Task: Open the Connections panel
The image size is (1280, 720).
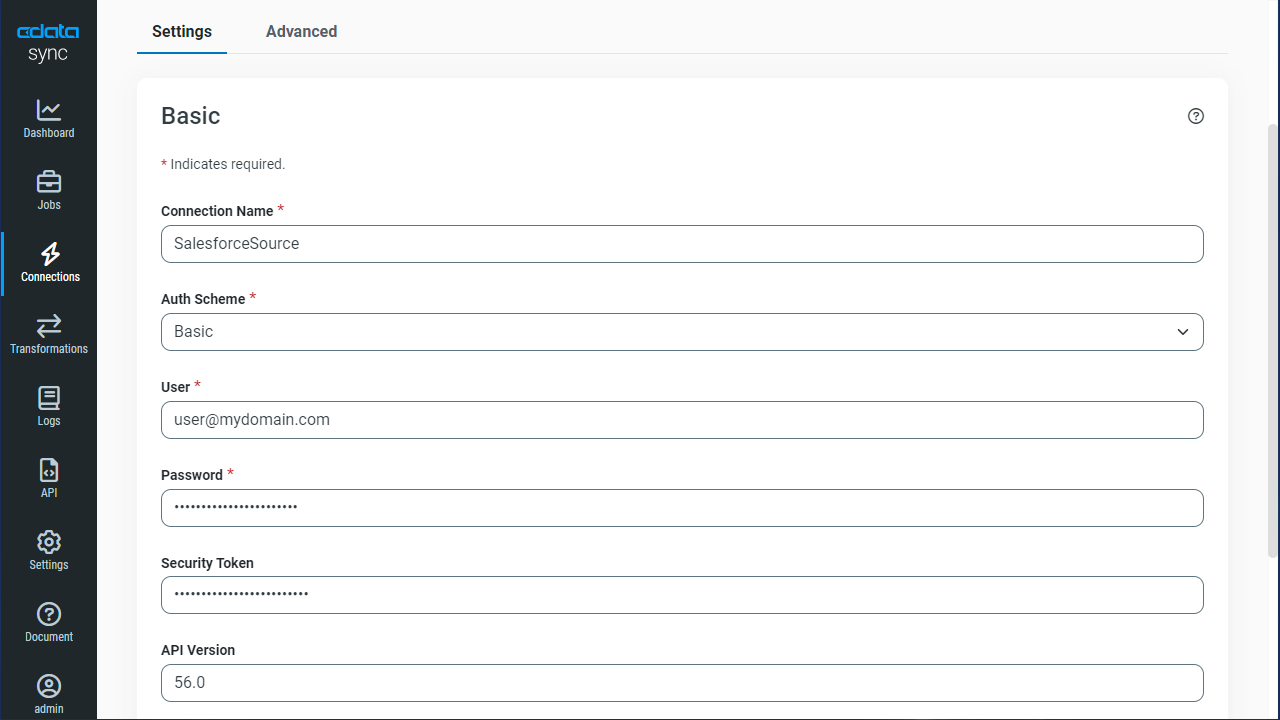Action: 48,262
